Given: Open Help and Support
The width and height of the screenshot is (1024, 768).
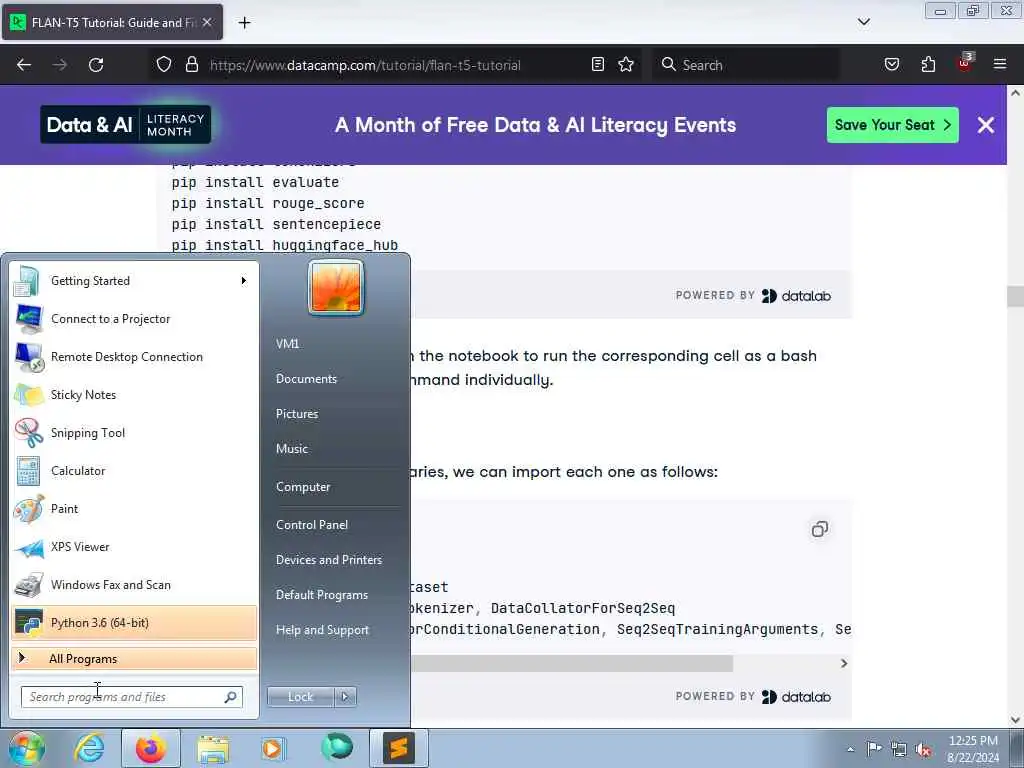Looking at the screenshot, I should (x=323, y=630).
